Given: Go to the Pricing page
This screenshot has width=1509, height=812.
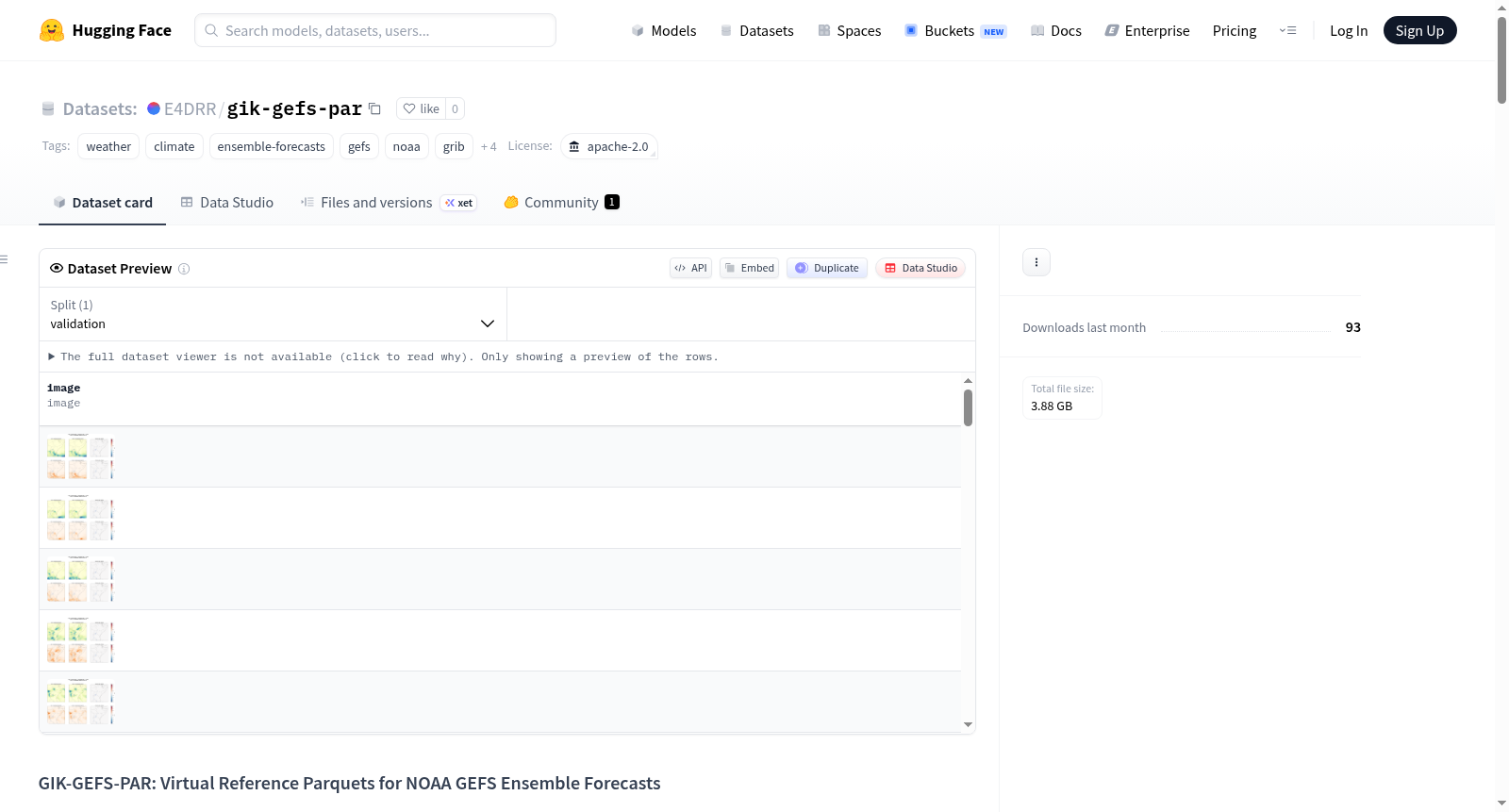Looking at the screenshot, I should click(x=1235, y=30).
